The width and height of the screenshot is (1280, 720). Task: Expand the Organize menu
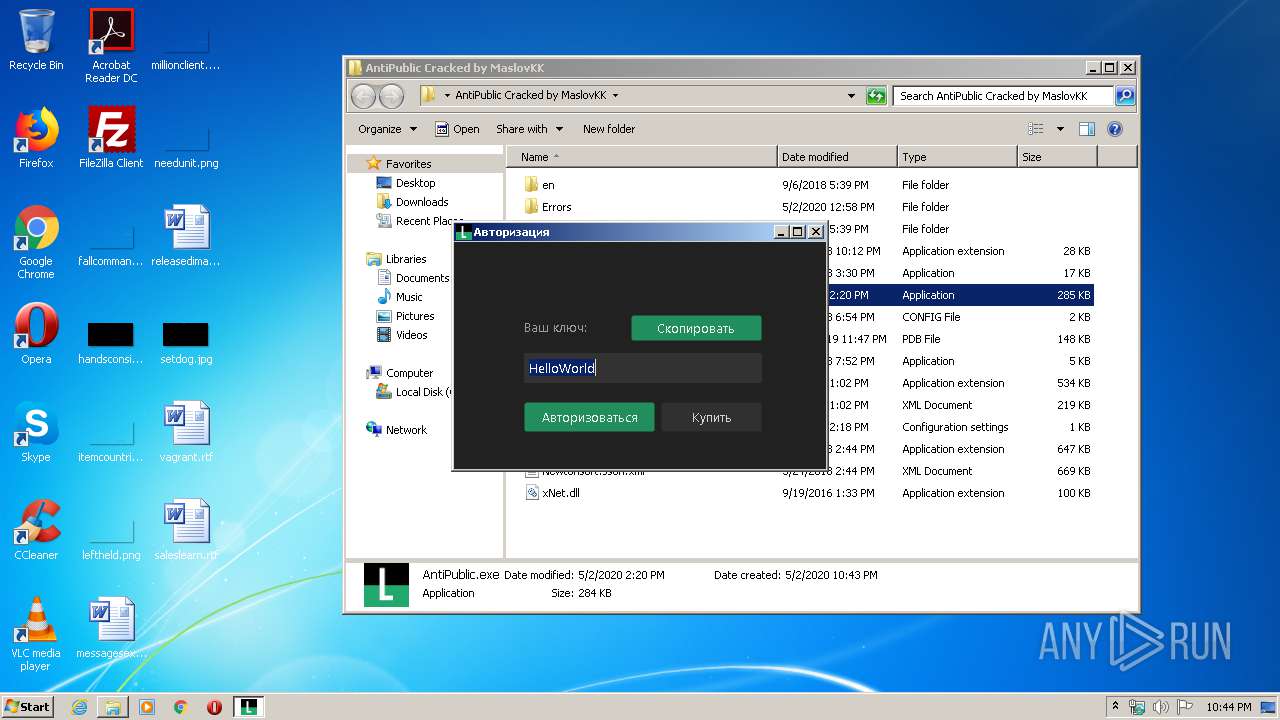(387, 129)
